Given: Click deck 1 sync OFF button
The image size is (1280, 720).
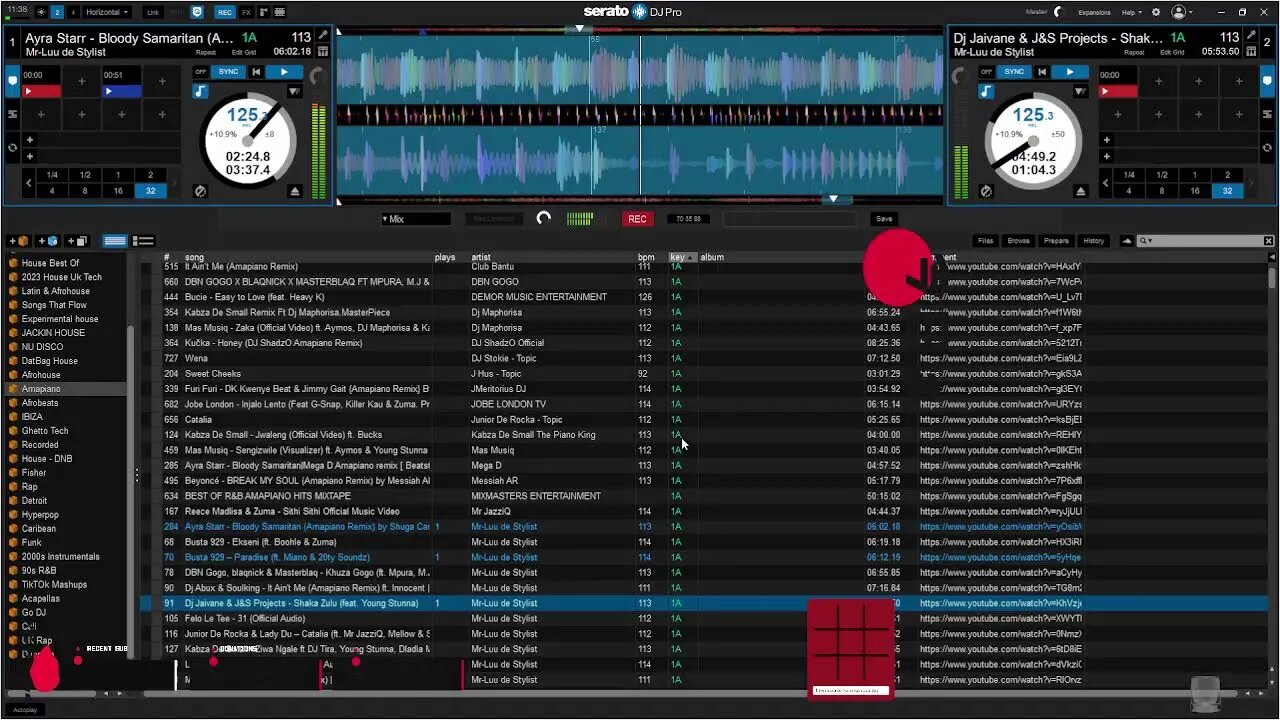Looking at the screenshot, I should point(201,72).
